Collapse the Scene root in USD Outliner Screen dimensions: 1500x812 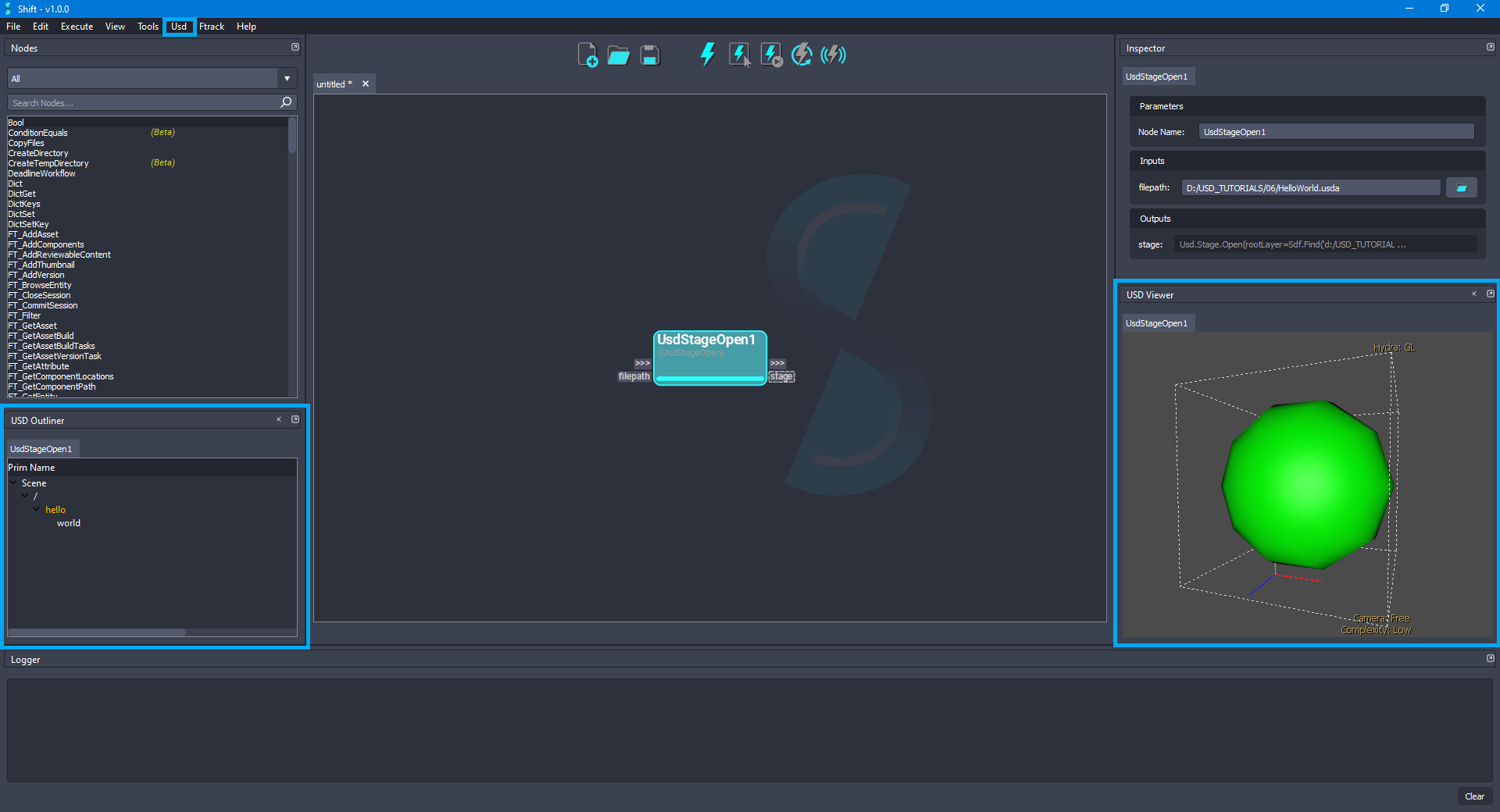(x=12, y=483)
